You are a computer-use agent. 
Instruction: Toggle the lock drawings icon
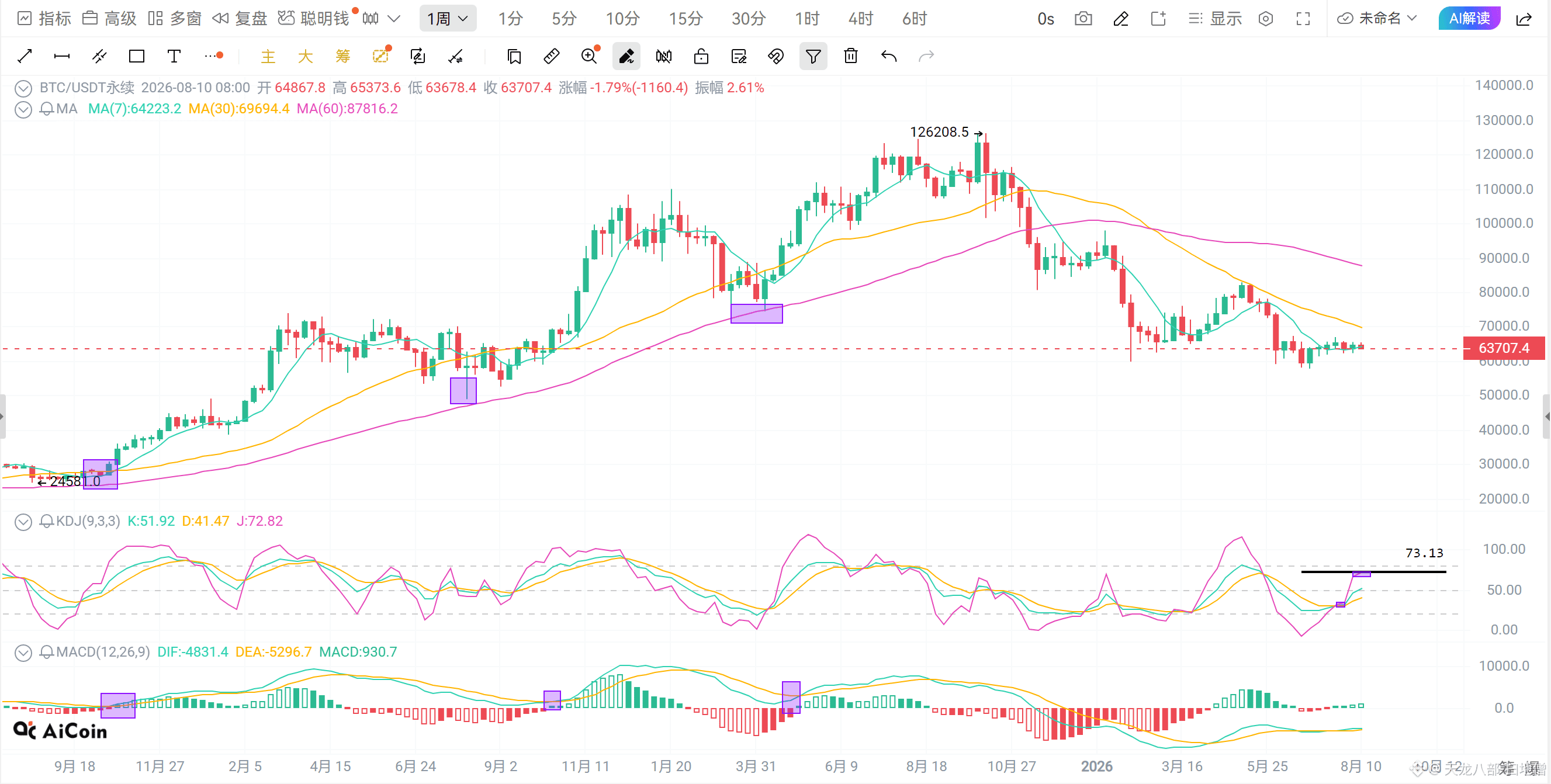[x=701, y=56]
